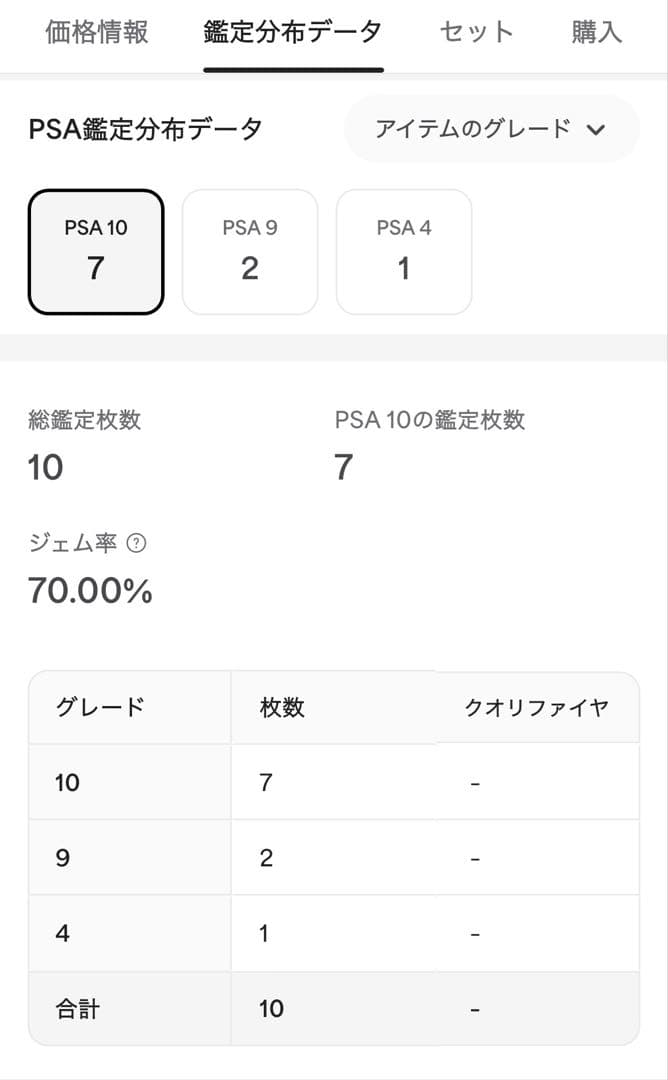The width and height of the screenshot is (668, 1080).
Task: Click the クオリファイヤ column header
Action: [537, 707]
